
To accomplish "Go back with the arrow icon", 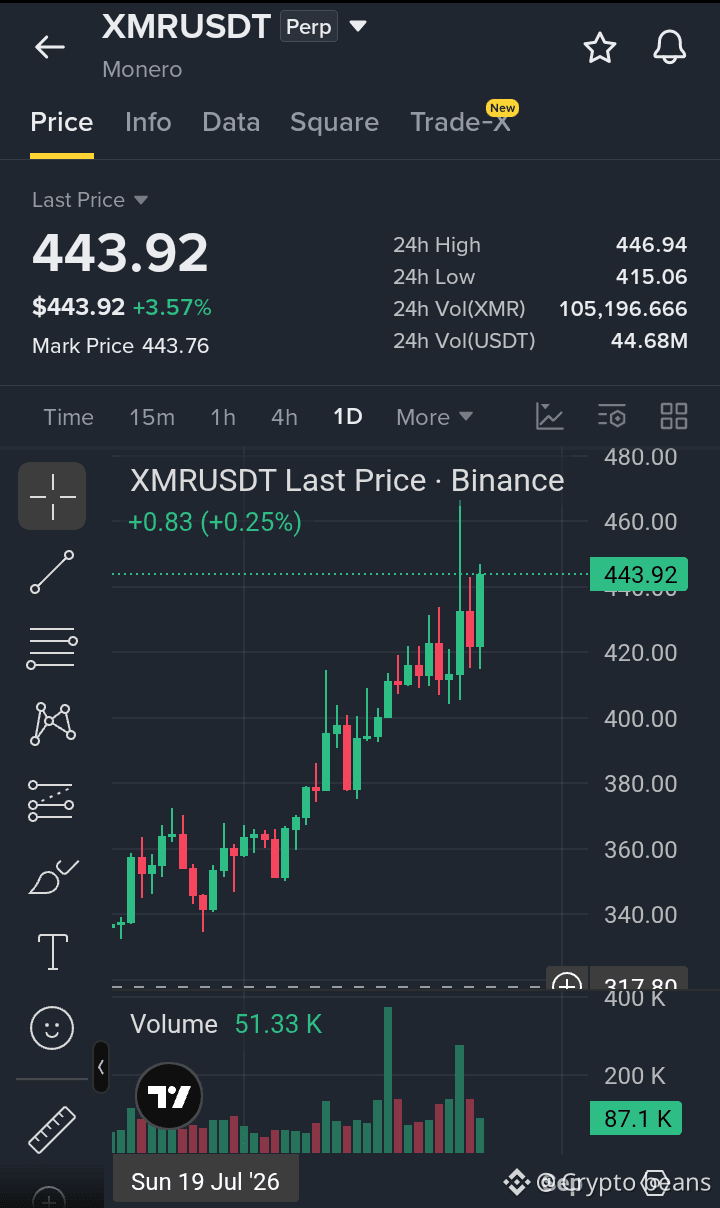I will [49, 47].
